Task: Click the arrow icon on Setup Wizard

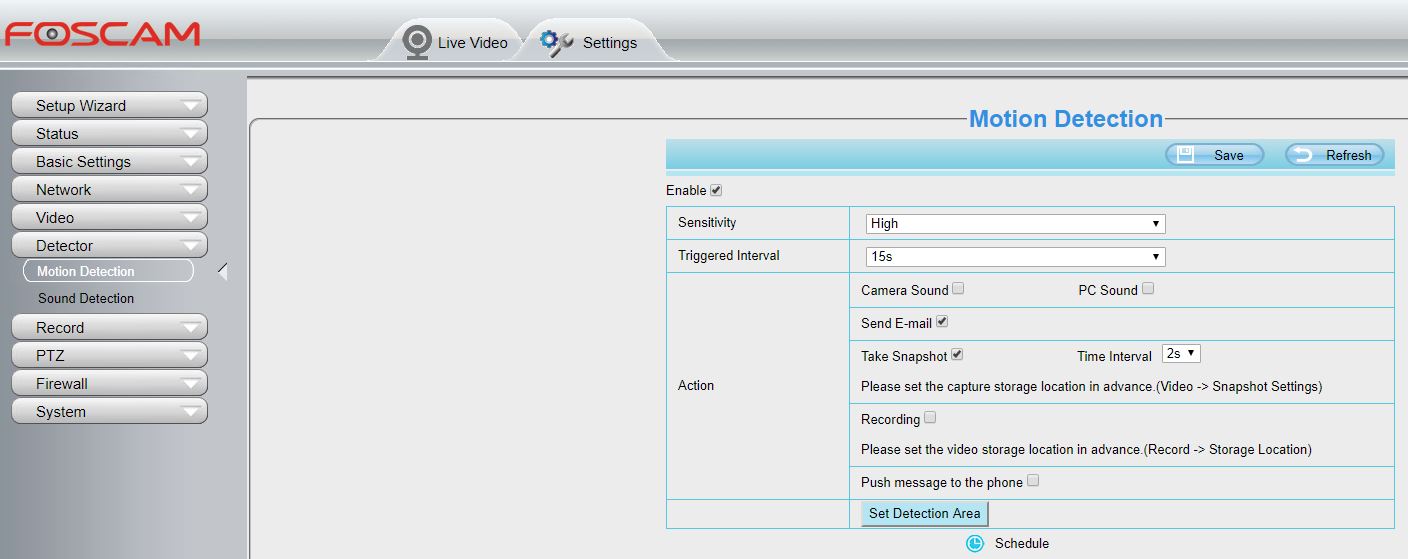Action: (190, 106)
